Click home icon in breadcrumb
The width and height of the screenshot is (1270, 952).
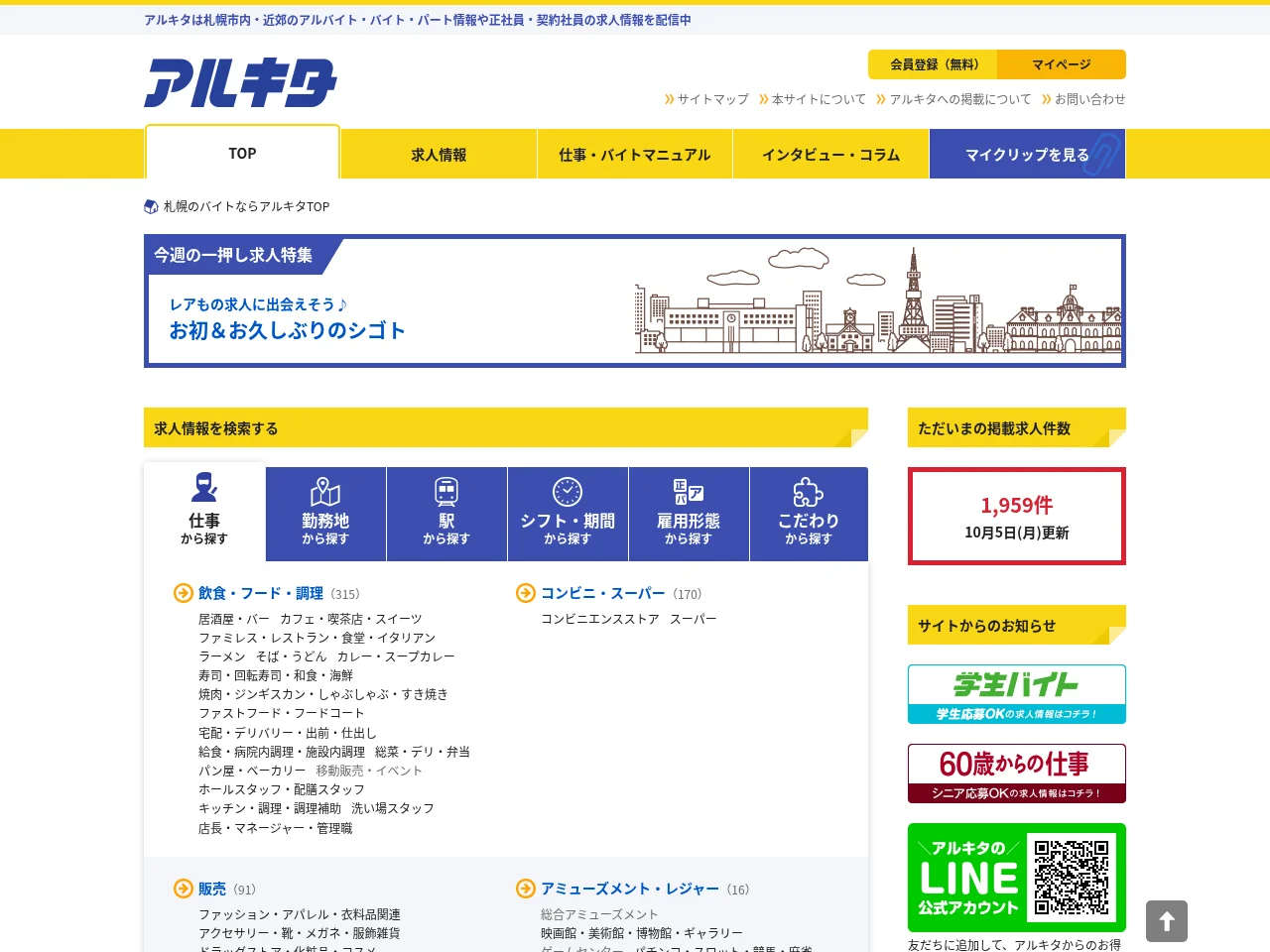click(151, 206)
